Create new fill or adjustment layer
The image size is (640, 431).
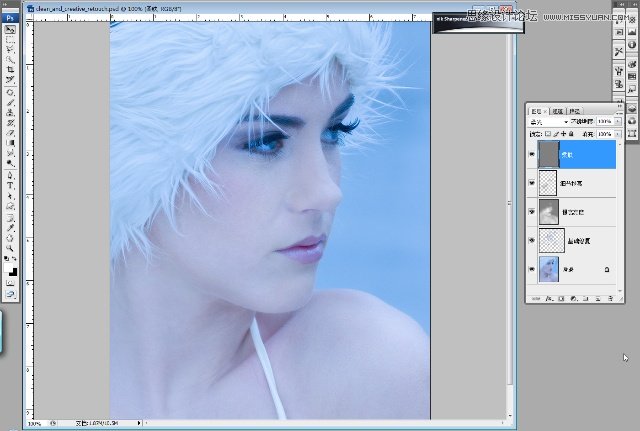(573, 299)
